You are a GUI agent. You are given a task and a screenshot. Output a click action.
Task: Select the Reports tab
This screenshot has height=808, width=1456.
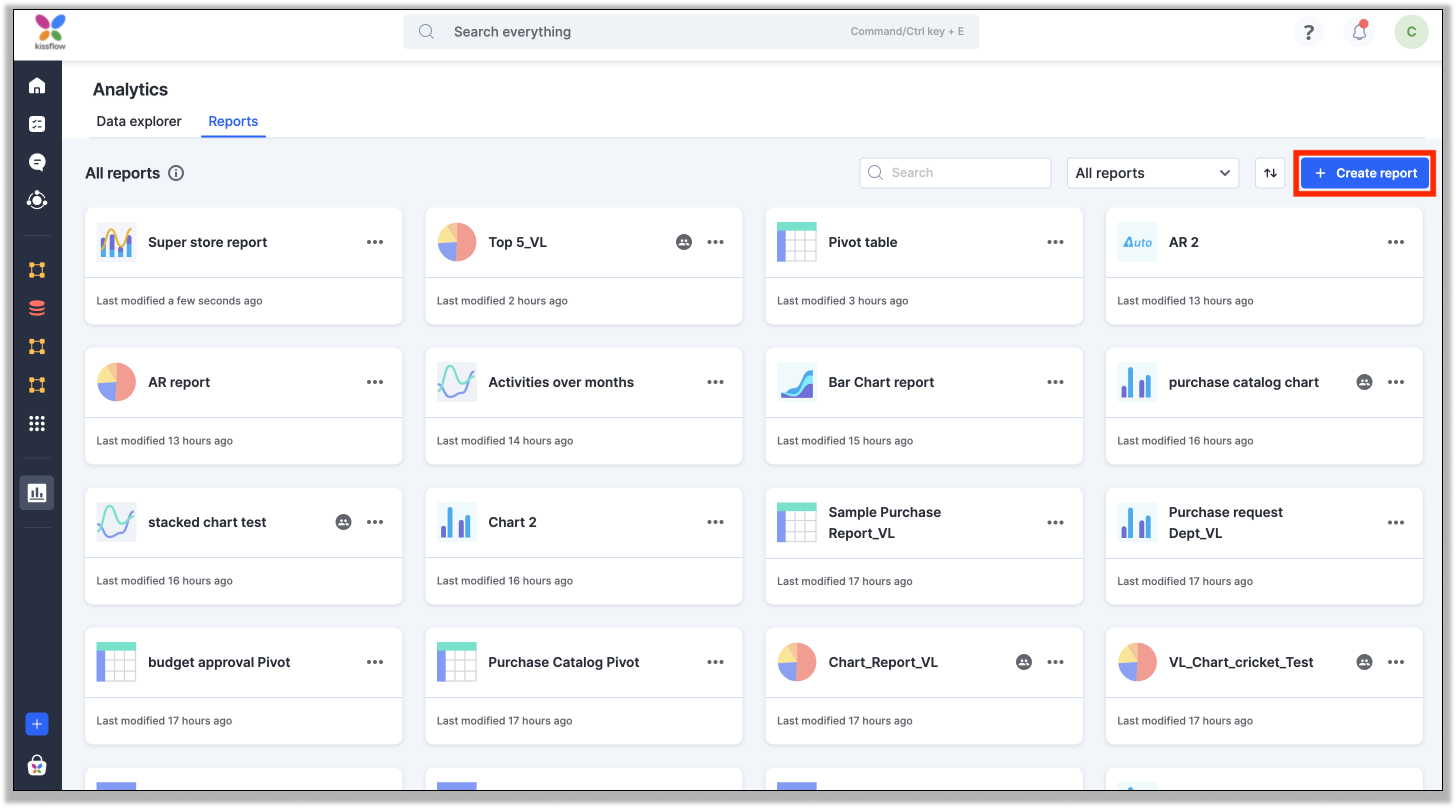pyautogui.click(x=233, y=121)
